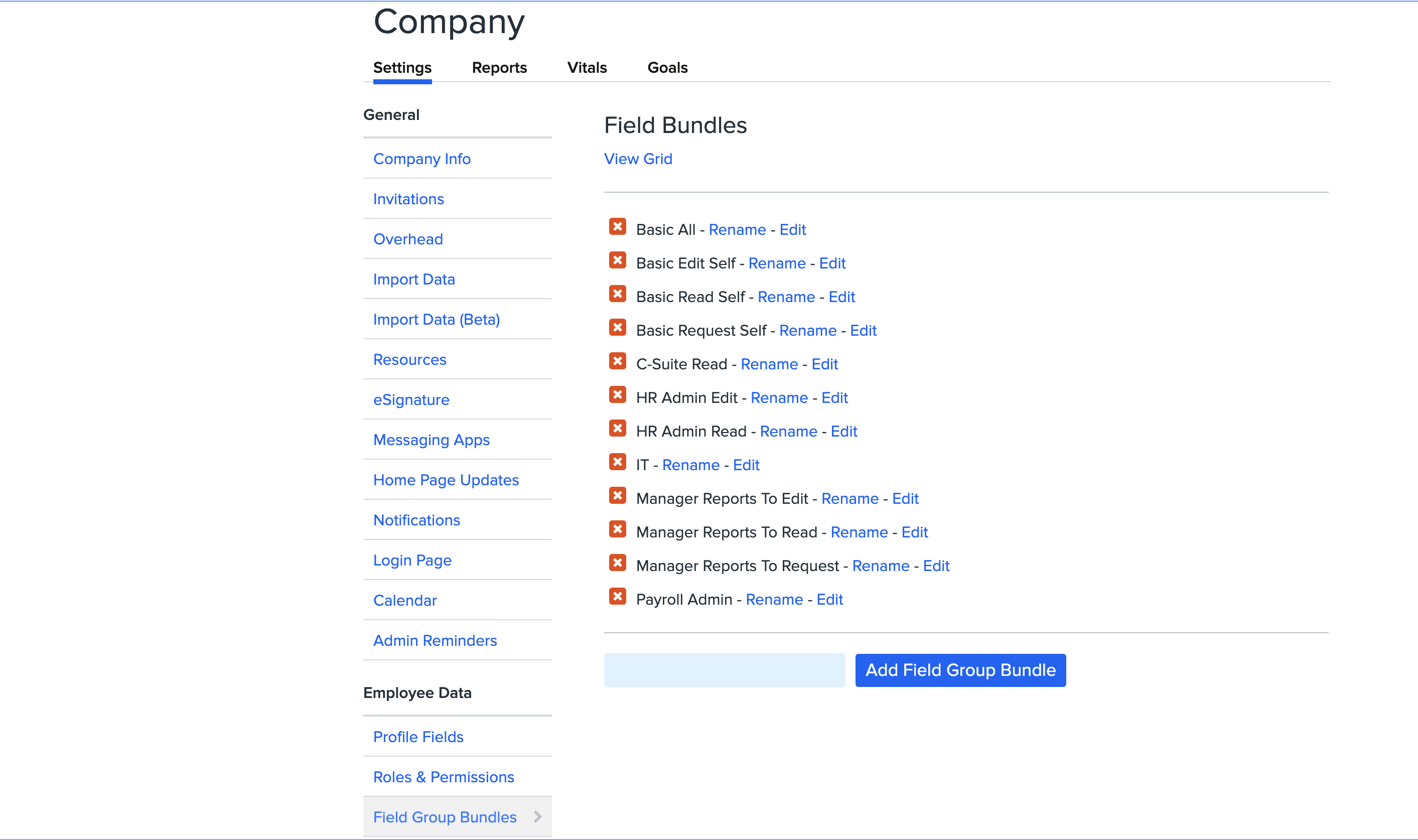Go to Login Page settings

tap(412, 561)
